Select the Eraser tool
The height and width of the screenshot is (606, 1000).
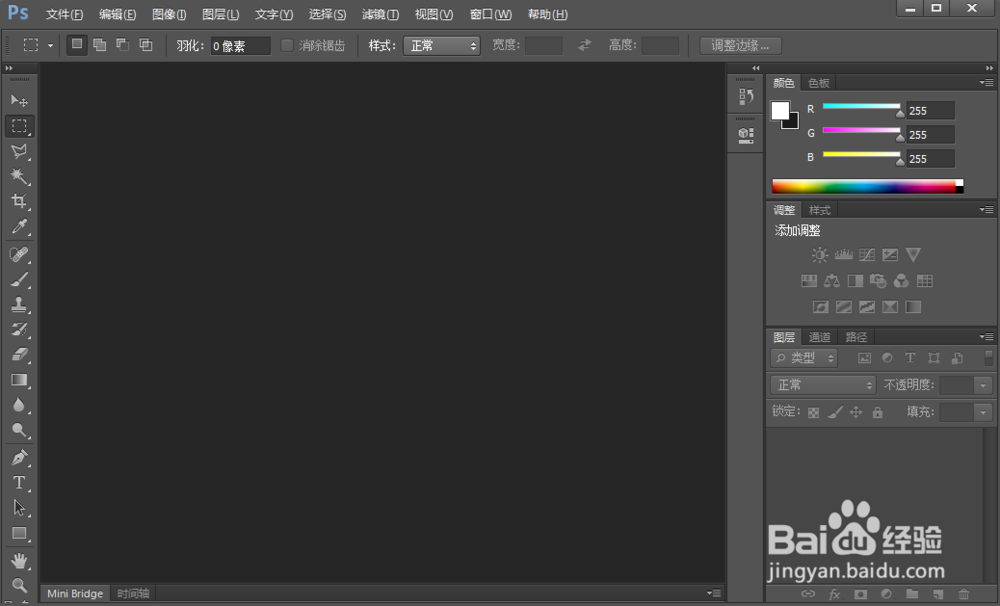pos(19,355)
